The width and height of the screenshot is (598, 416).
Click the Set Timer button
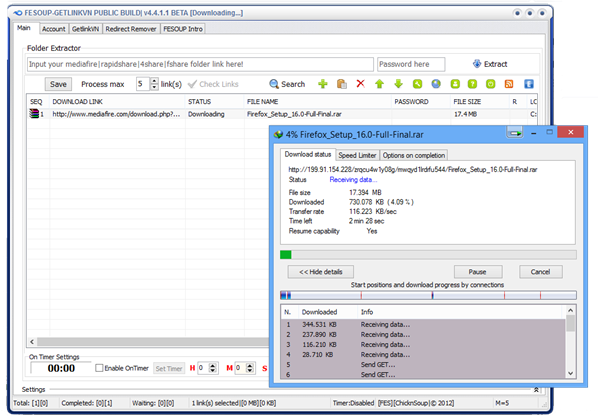tap(169, 368)
